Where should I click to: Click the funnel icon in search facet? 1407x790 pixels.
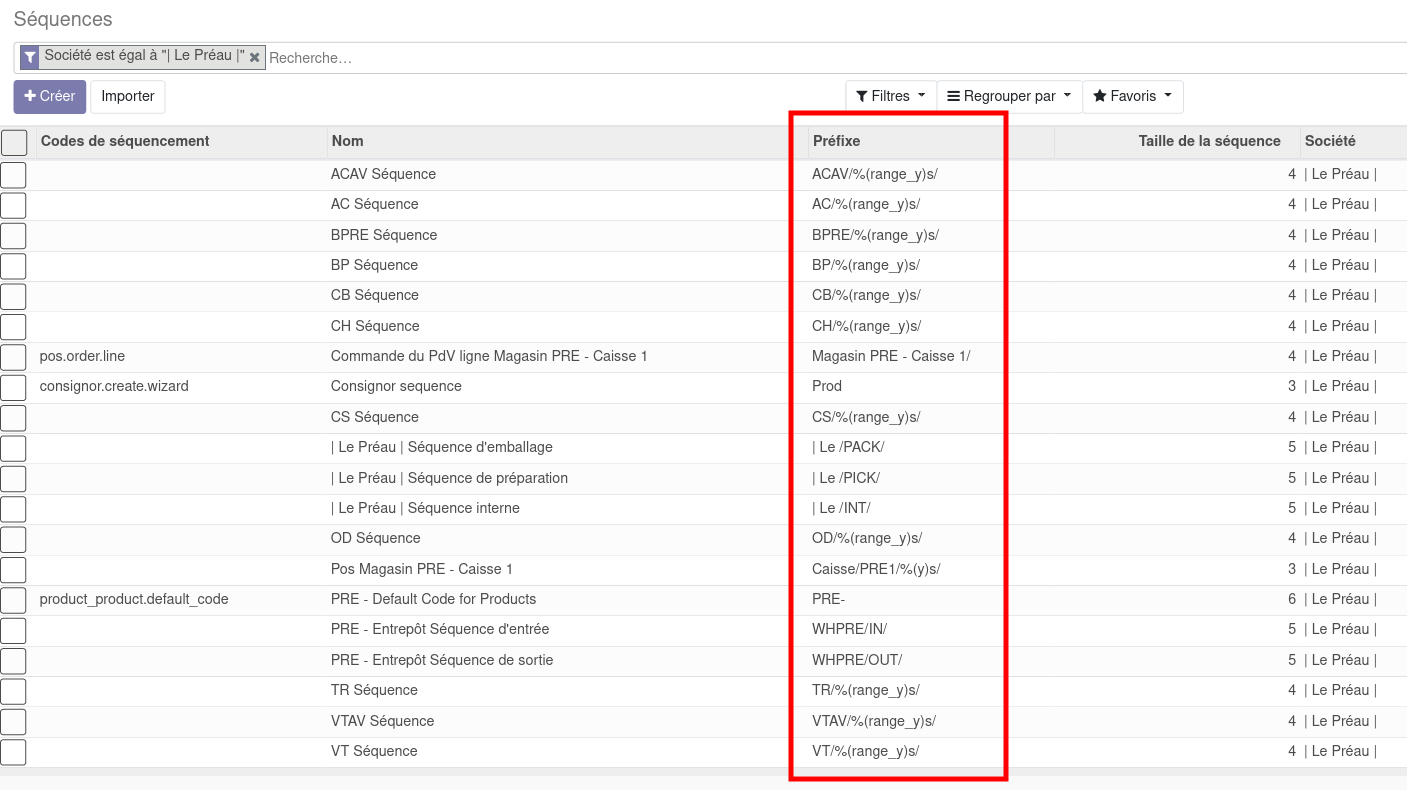click(30, 57)
